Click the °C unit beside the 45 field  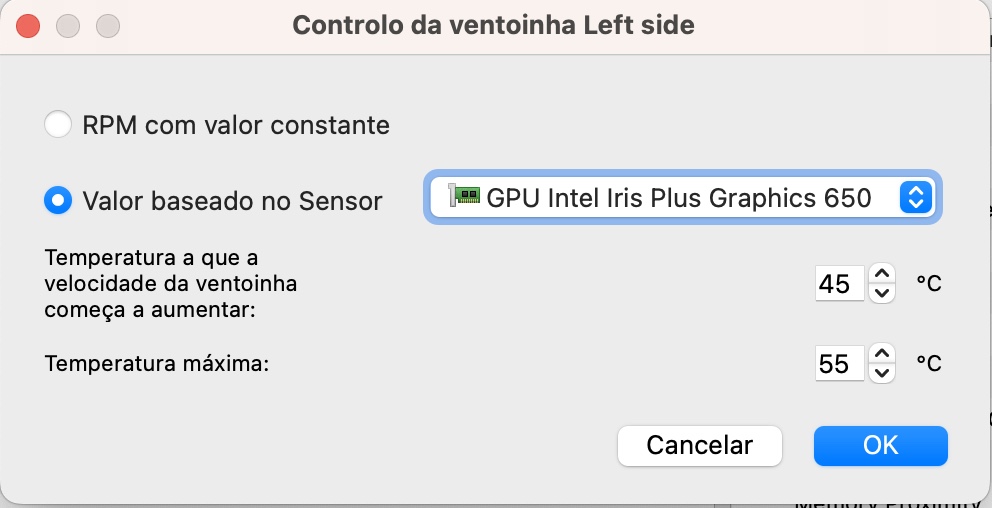pos(929,284)
